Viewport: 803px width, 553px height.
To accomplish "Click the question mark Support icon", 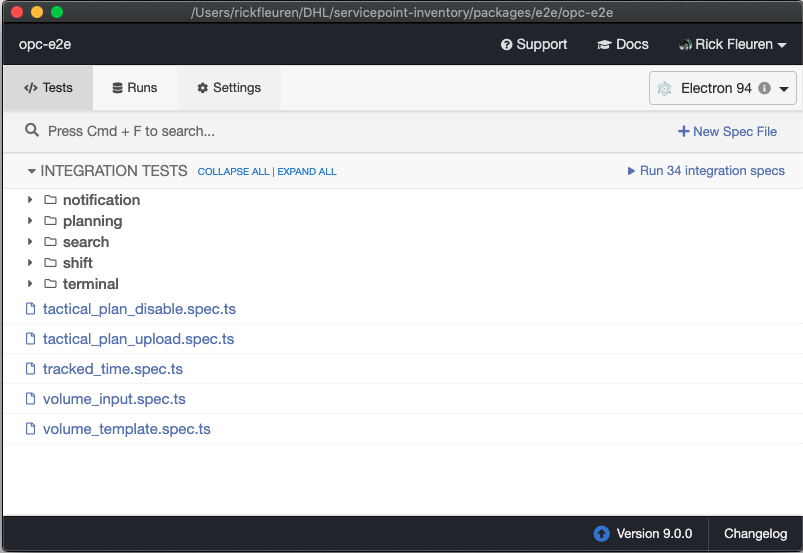I will click(x=506, y=45).
